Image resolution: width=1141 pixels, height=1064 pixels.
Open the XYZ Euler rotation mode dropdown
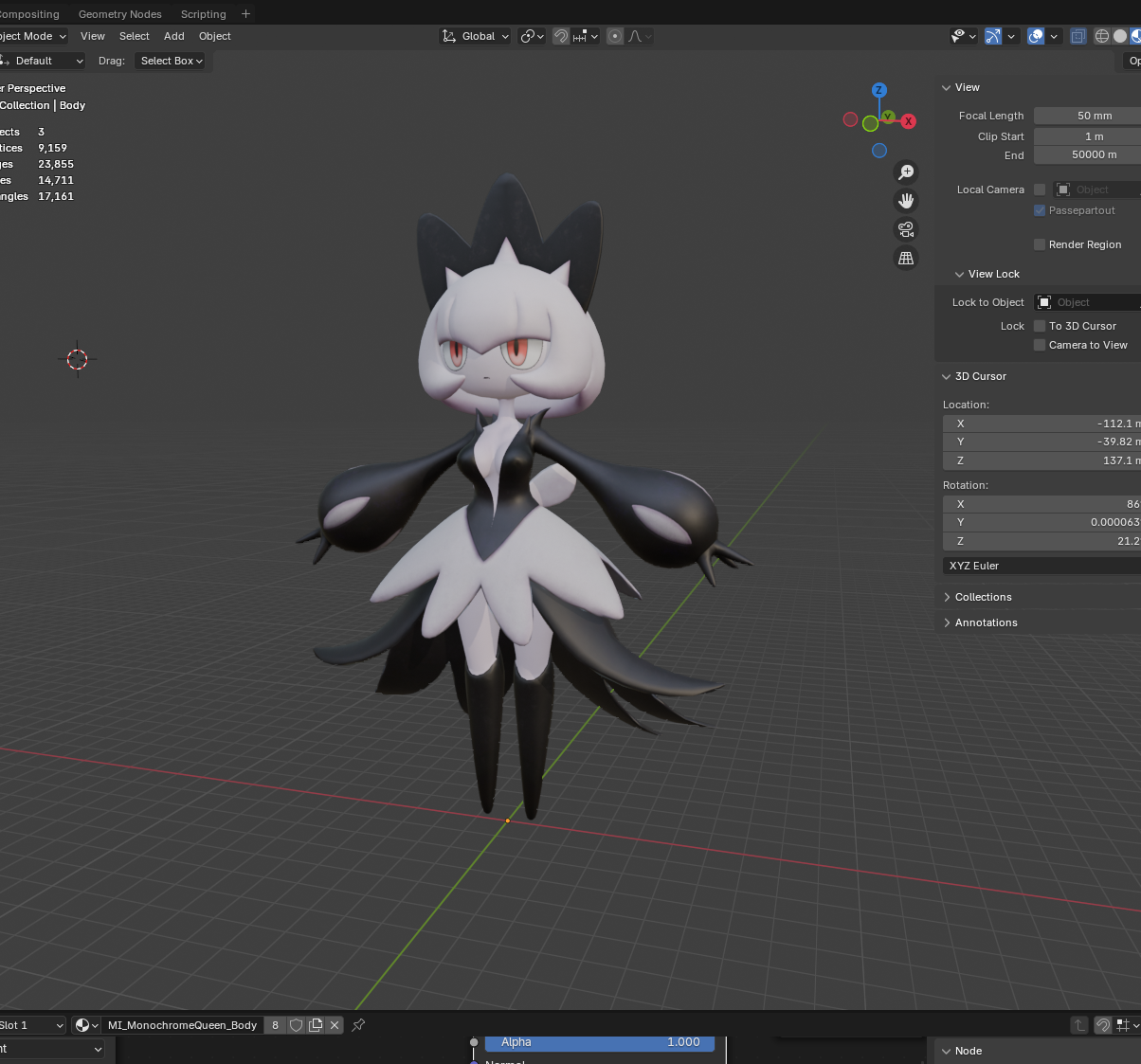[x=1041, y=566]
